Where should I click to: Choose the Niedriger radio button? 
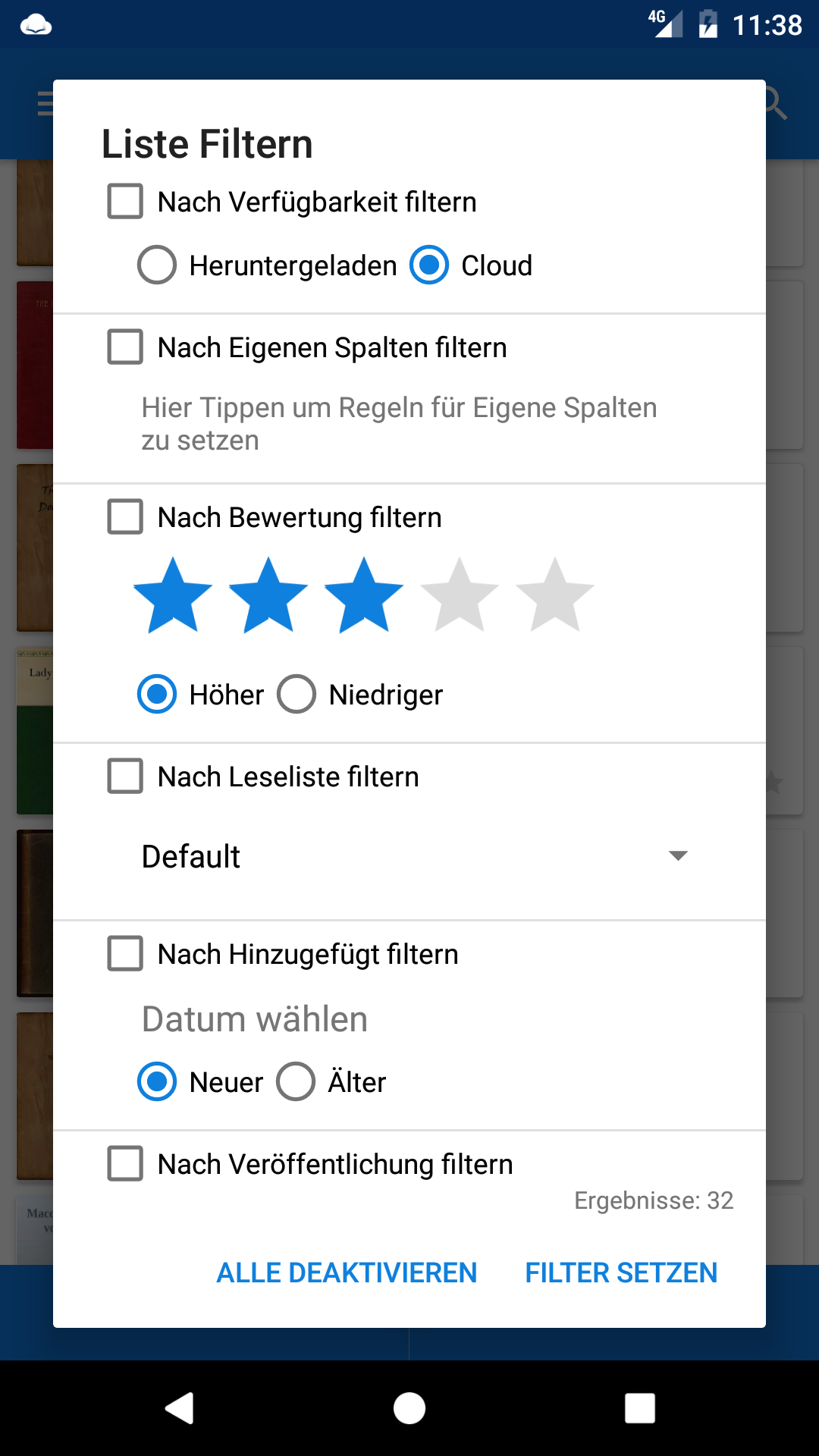(x=297, y=695)
